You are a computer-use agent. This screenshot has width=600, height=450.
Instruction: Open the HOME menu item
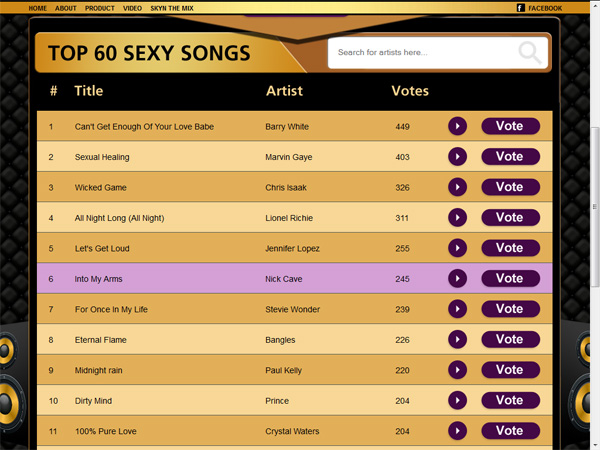point(38,8)
